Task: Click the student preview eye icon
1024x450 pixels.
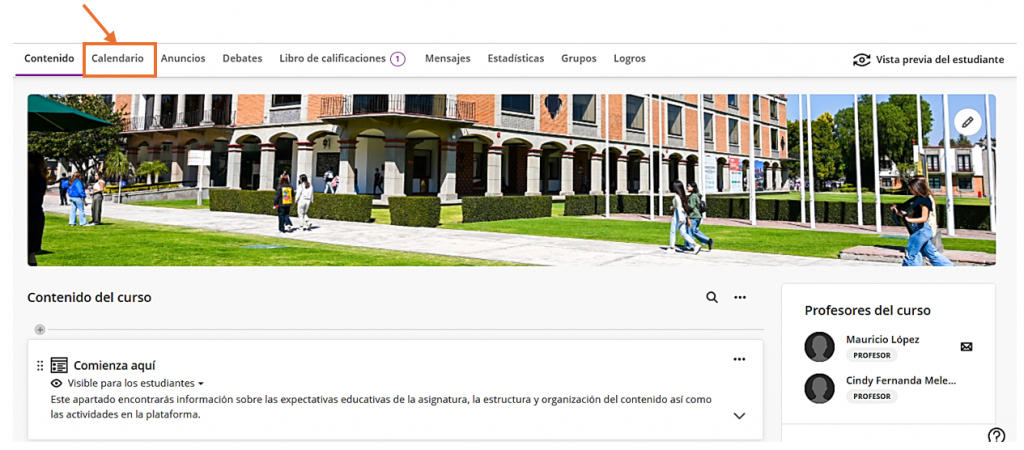Action: coord(861,59)
